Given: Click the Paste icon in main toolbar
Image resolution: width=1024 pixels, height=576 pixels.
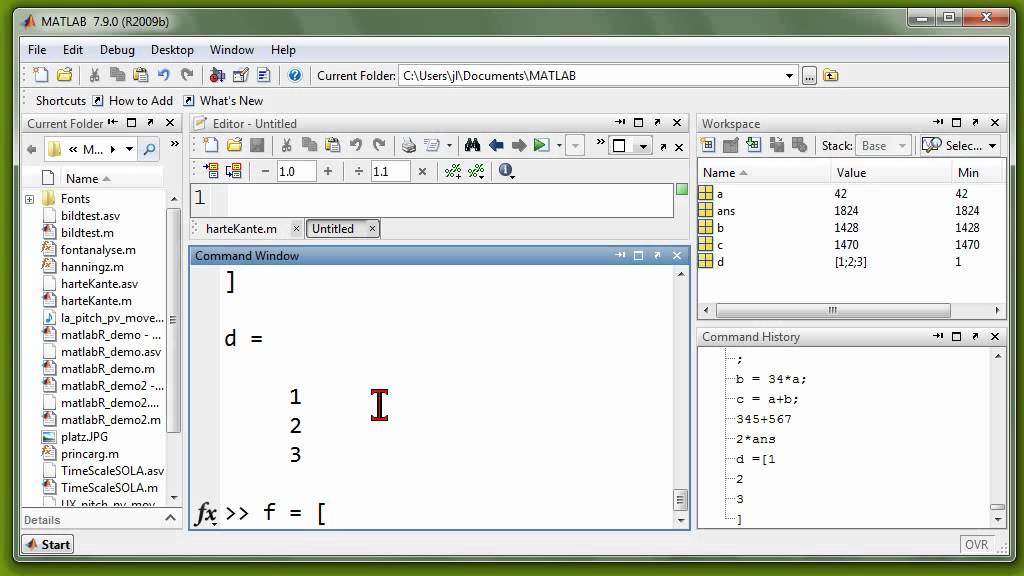Looking at the screenshot, I should 140,75.
